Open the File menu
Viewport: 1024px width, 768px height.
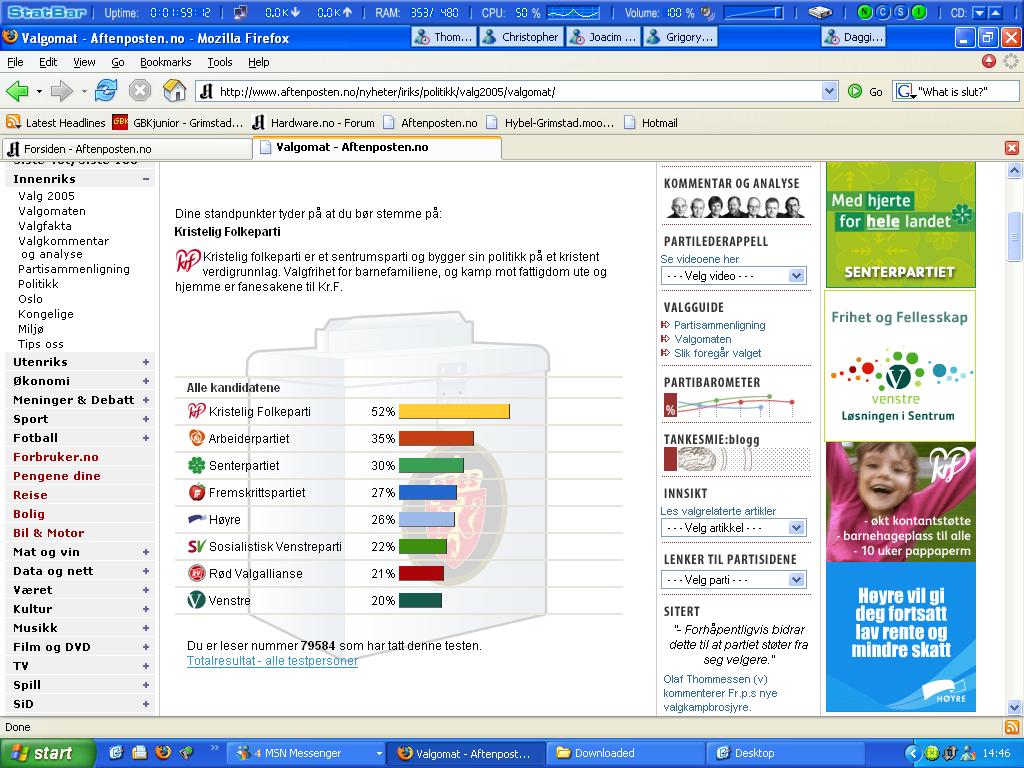(x=15, y=62)
